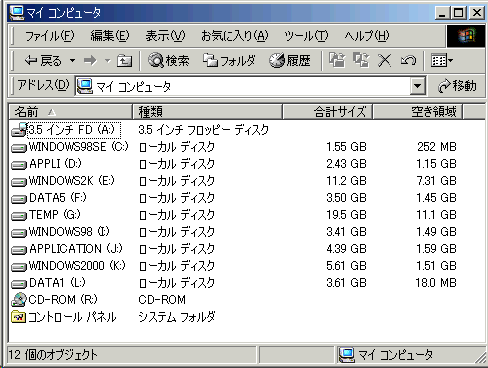Click the address bar My Computer icon
The image size is (488, 368).
click(x=85, y=86)
